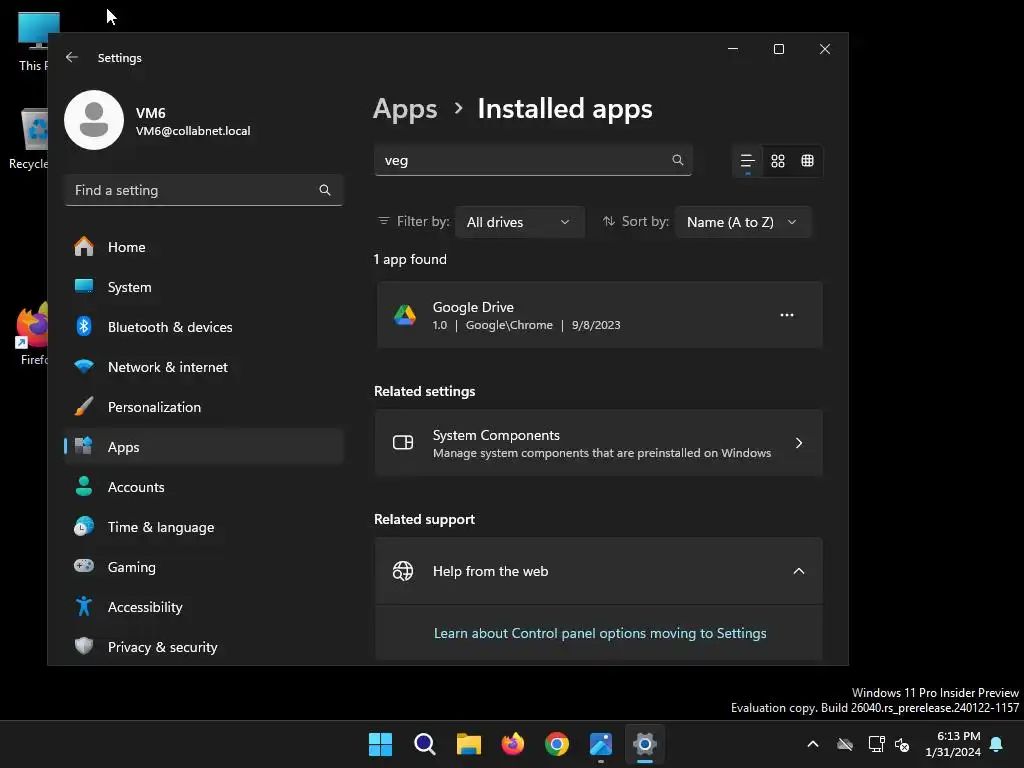Click the Personalization brush icon
Screen dimensions: 1024x768
pyautogui.click(x=84, y=406)
